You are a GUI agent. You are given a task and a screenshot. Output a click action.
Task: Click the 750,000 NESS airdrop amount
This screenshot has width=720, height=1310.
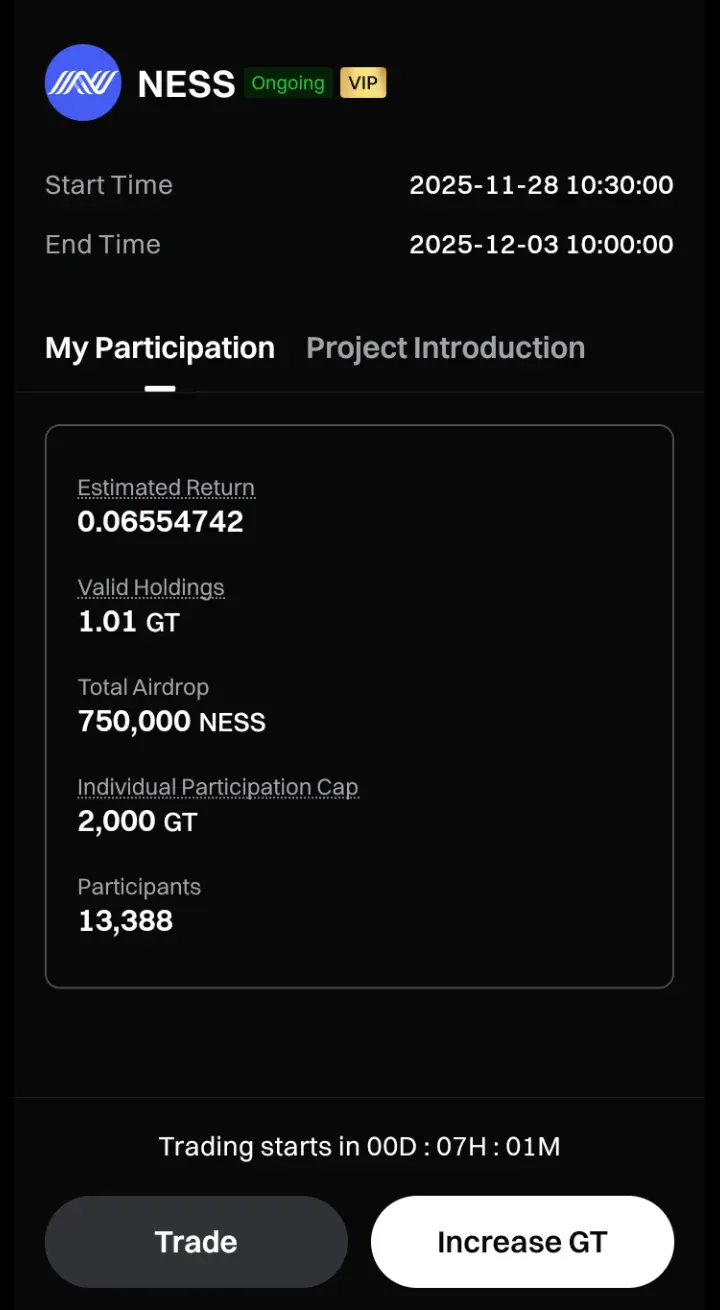coord(172,722)
